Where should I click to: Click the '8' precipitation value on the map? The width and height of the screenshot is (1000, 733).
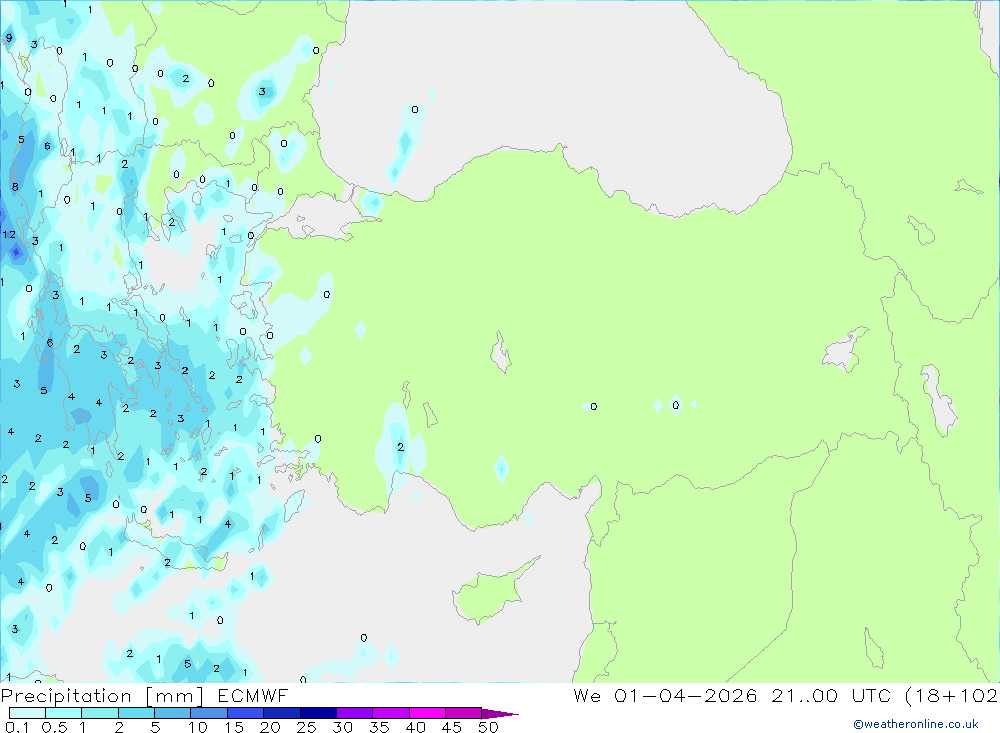point(15,187)
